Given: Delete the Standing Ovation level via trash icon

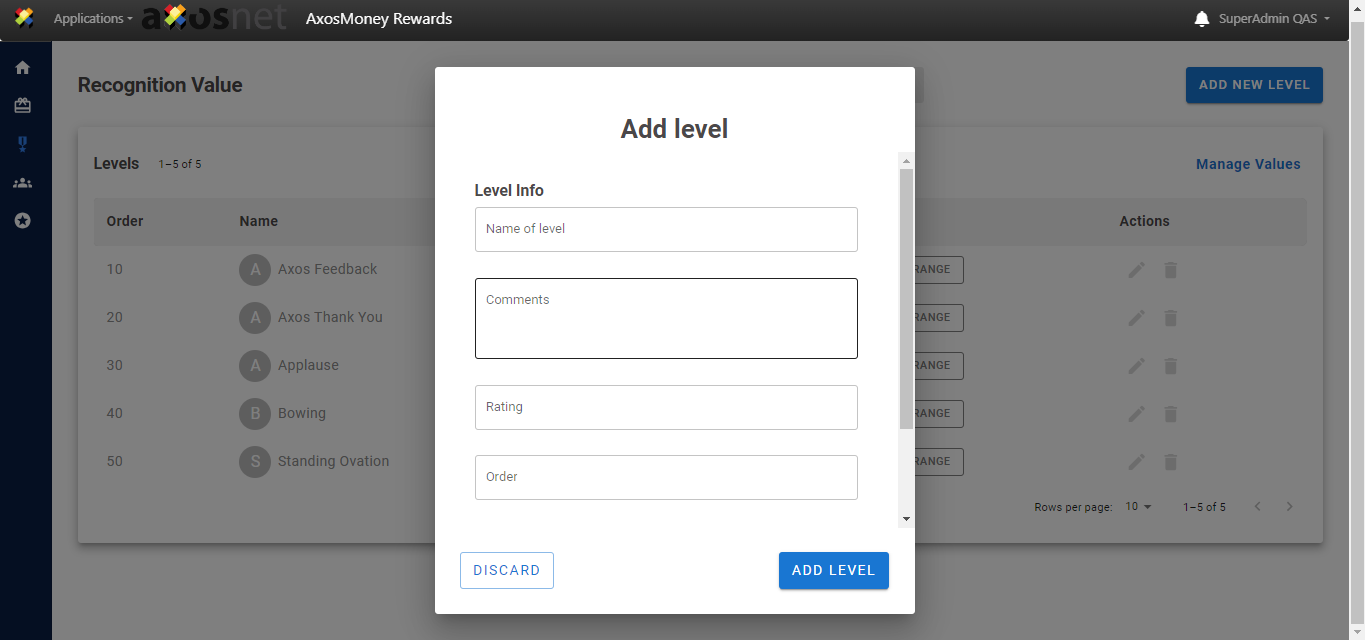Looking at the screenshot, I should [x=1170, y=462].
